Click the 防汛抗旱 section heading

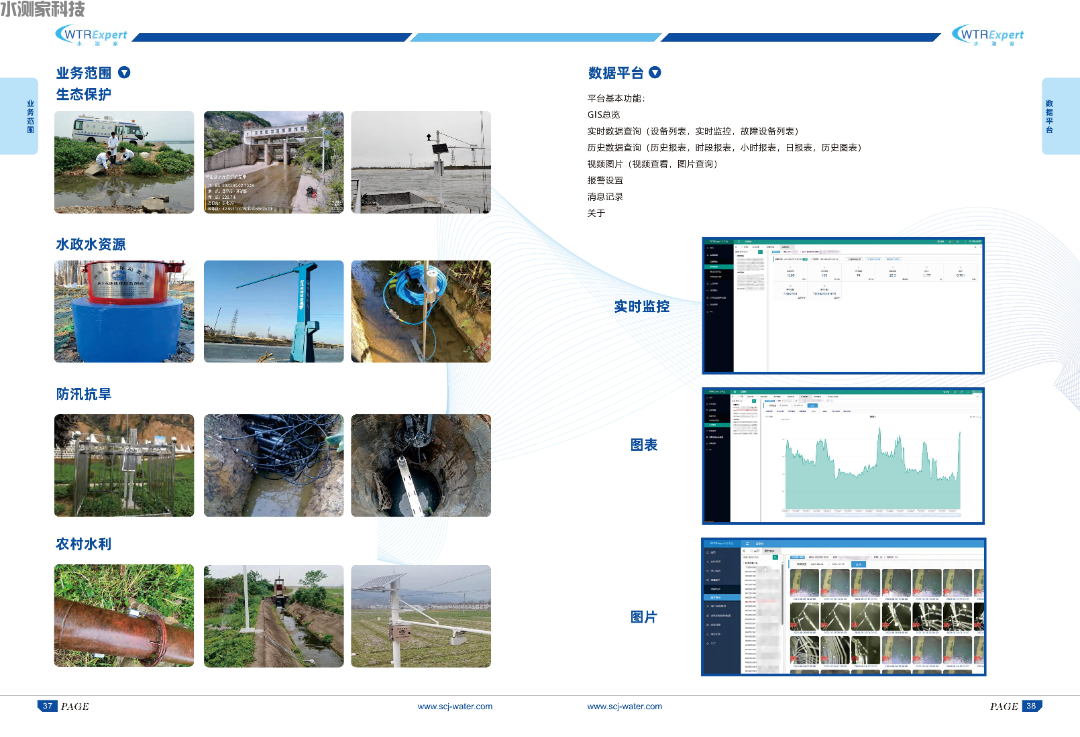click(x=84, y=394)
